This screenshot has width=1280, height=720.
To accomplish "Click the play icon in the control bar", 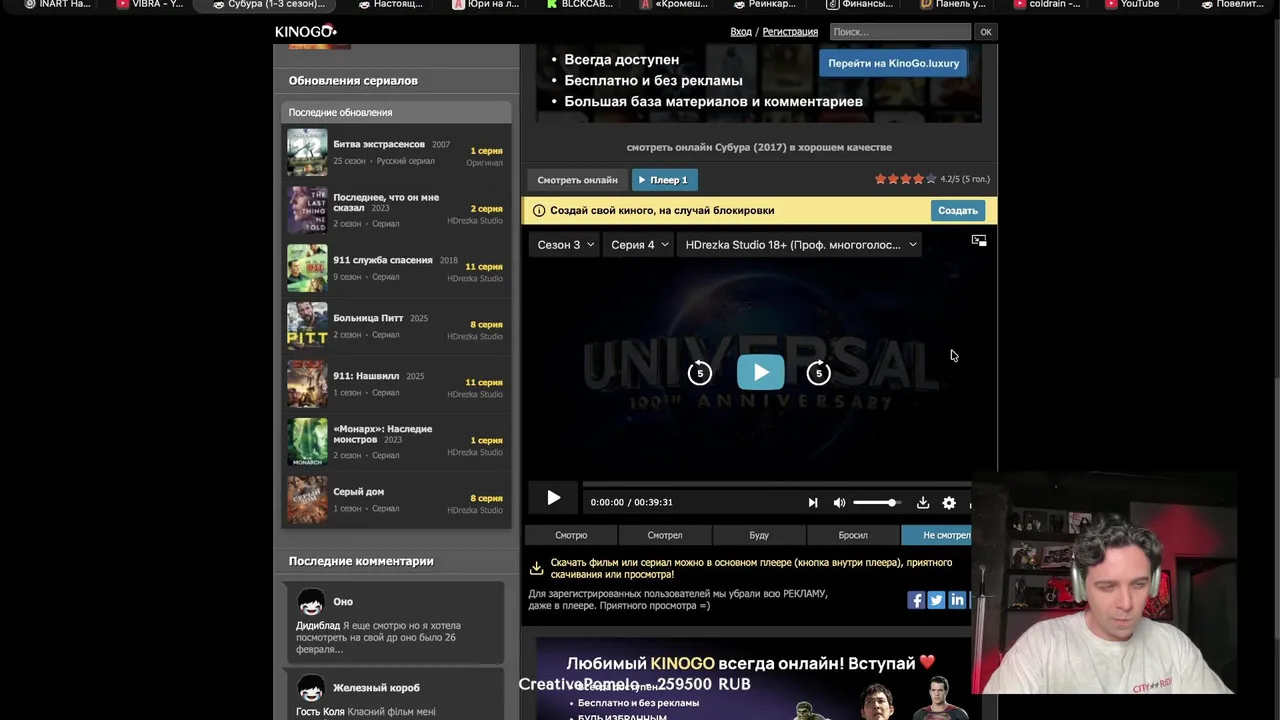I will (553, 498).
